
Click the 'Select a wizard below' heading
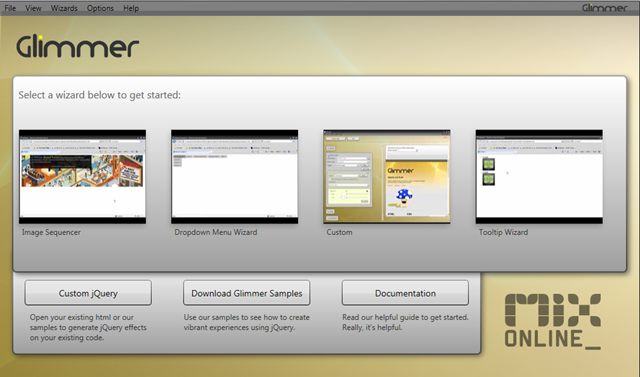[100, 95]
